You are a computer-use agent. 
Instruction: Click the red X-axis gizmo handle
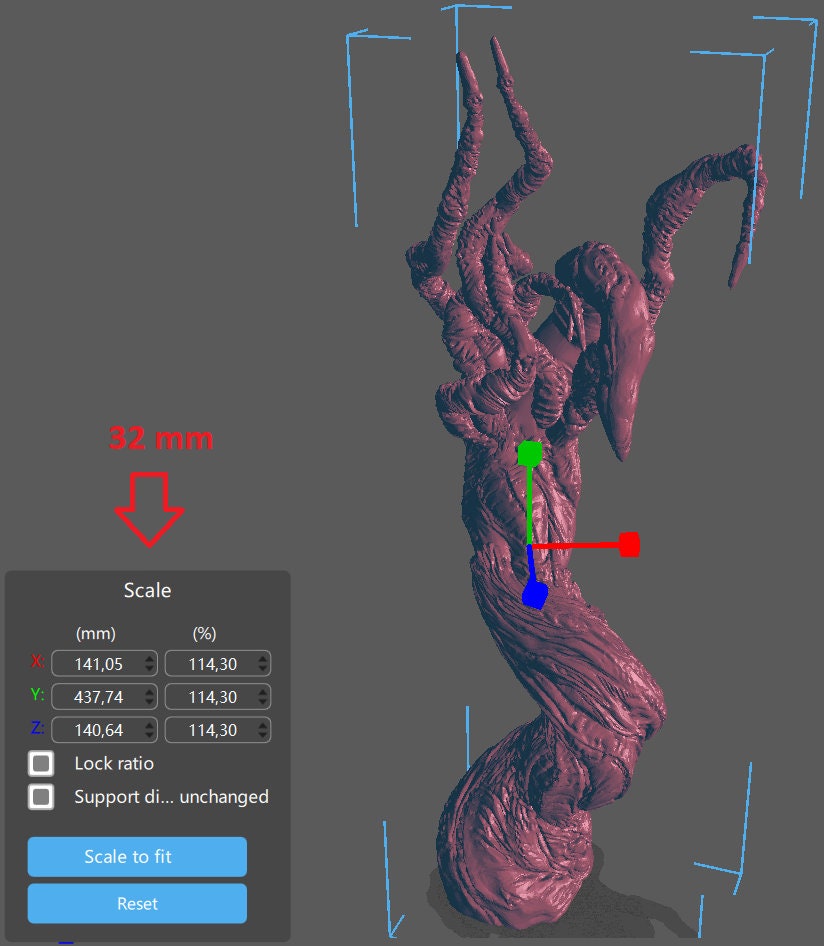coord(629,544)
